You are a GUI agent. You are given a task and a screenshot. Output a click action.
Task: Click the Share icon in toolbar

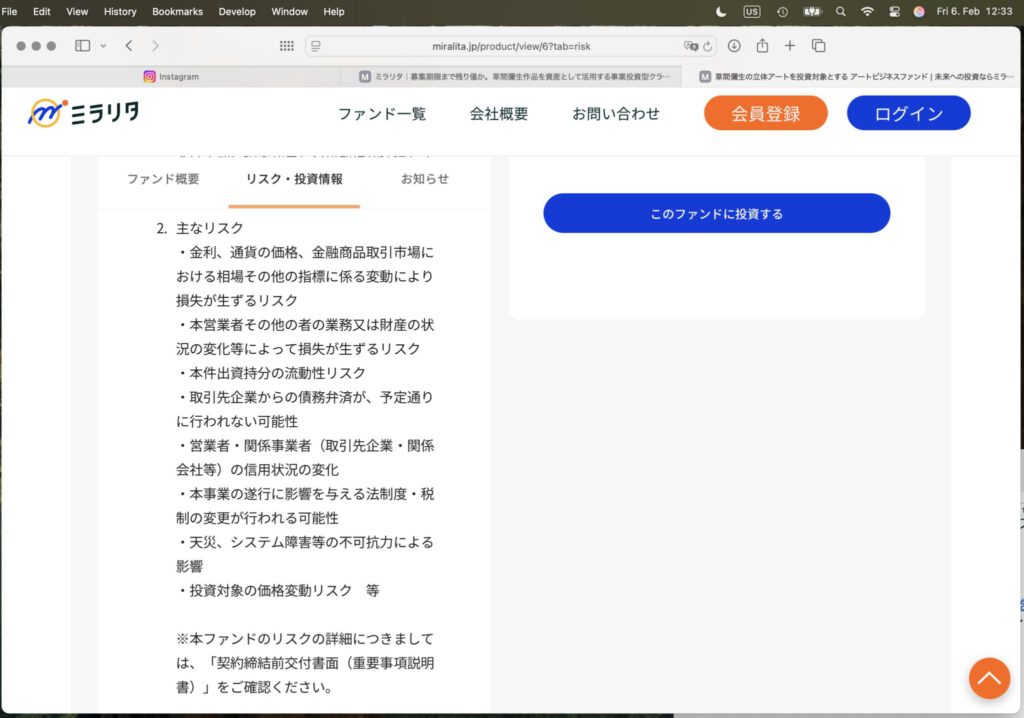[762, 46]
